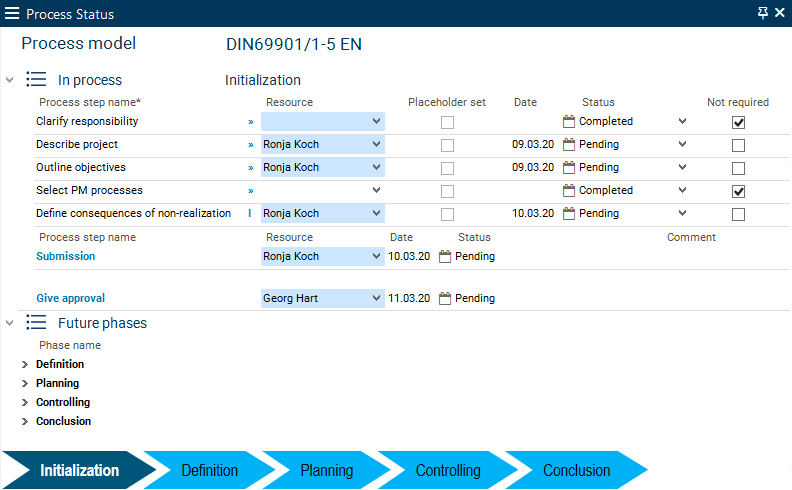This screenshot has width=792, height=490.
Task: Open Resource dropdown for Give approval
Action: [x=376, y=298]
